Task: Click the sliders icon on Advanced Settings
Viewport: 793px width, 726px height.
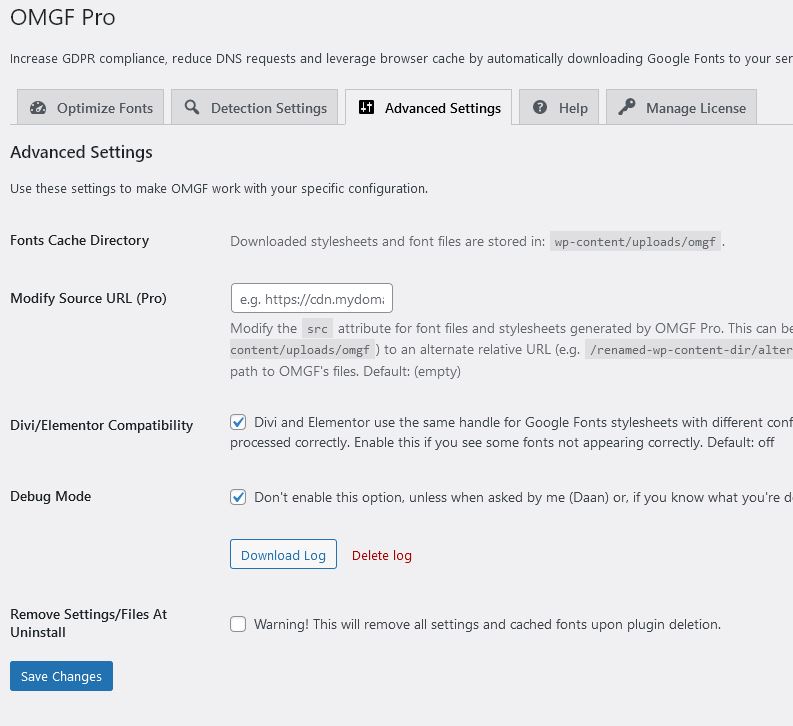Action: [366, 107]
